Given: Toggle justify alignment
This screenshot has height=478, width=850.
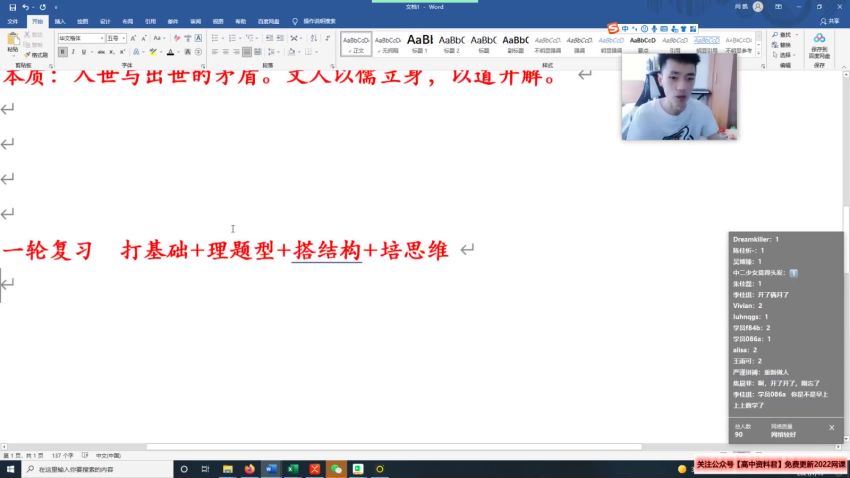Looking at the screenshot, I should click(247, 52).
